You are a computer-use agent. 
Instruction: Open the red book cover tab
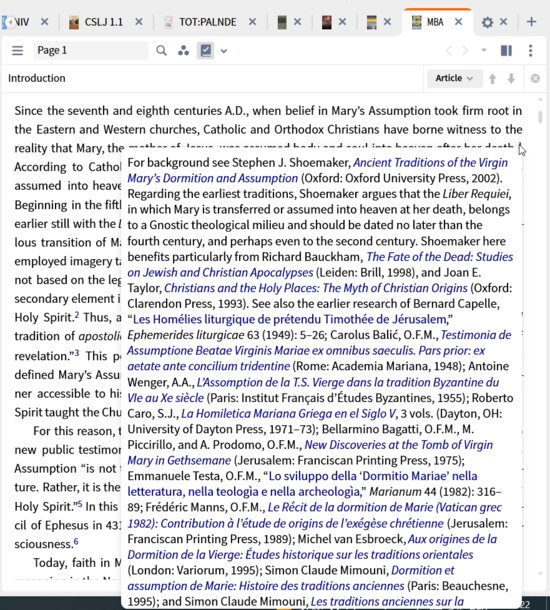coord(327,22)
